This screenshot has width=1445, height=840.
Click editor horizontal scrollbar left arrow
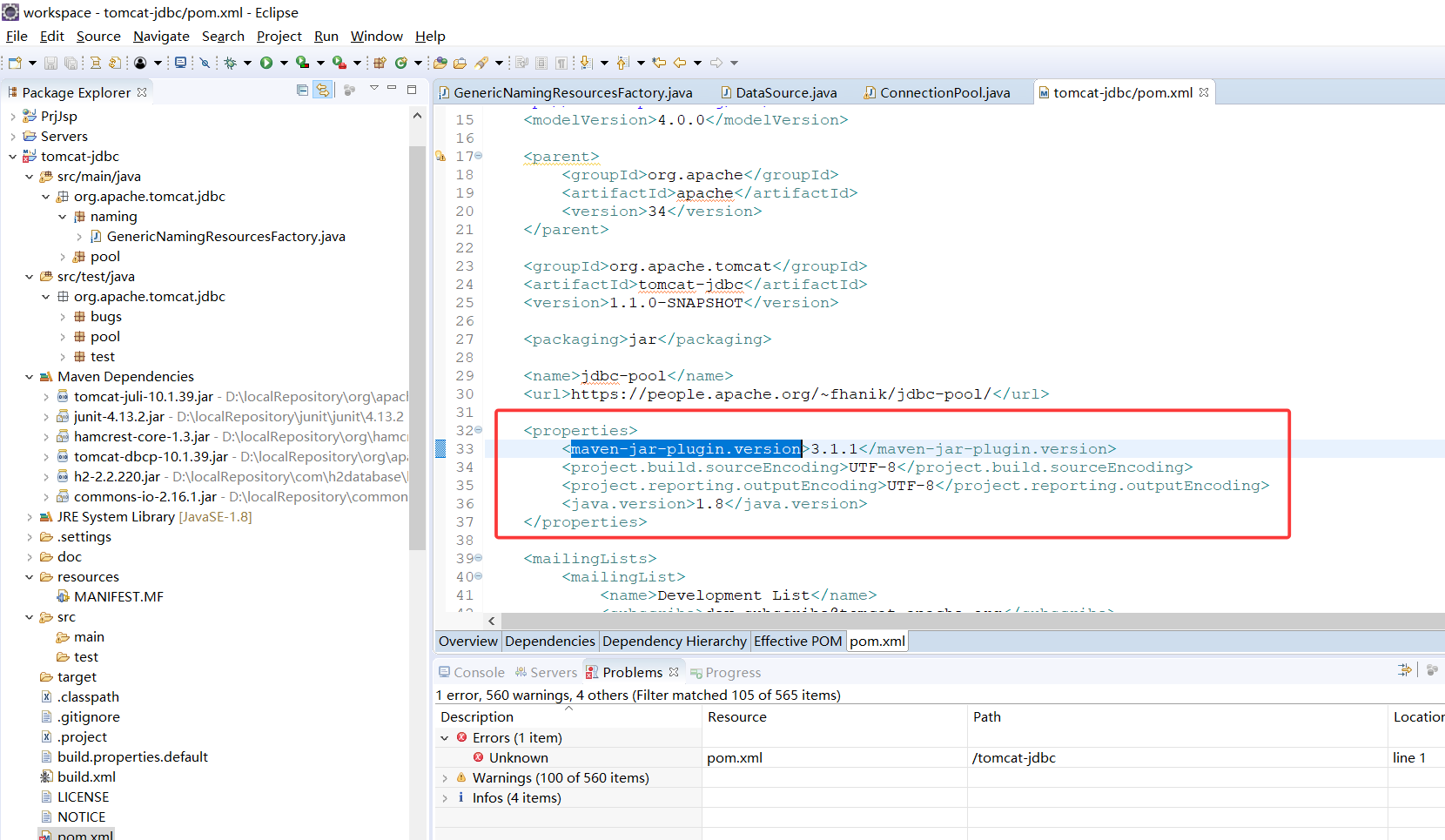[x=492, y=621]
